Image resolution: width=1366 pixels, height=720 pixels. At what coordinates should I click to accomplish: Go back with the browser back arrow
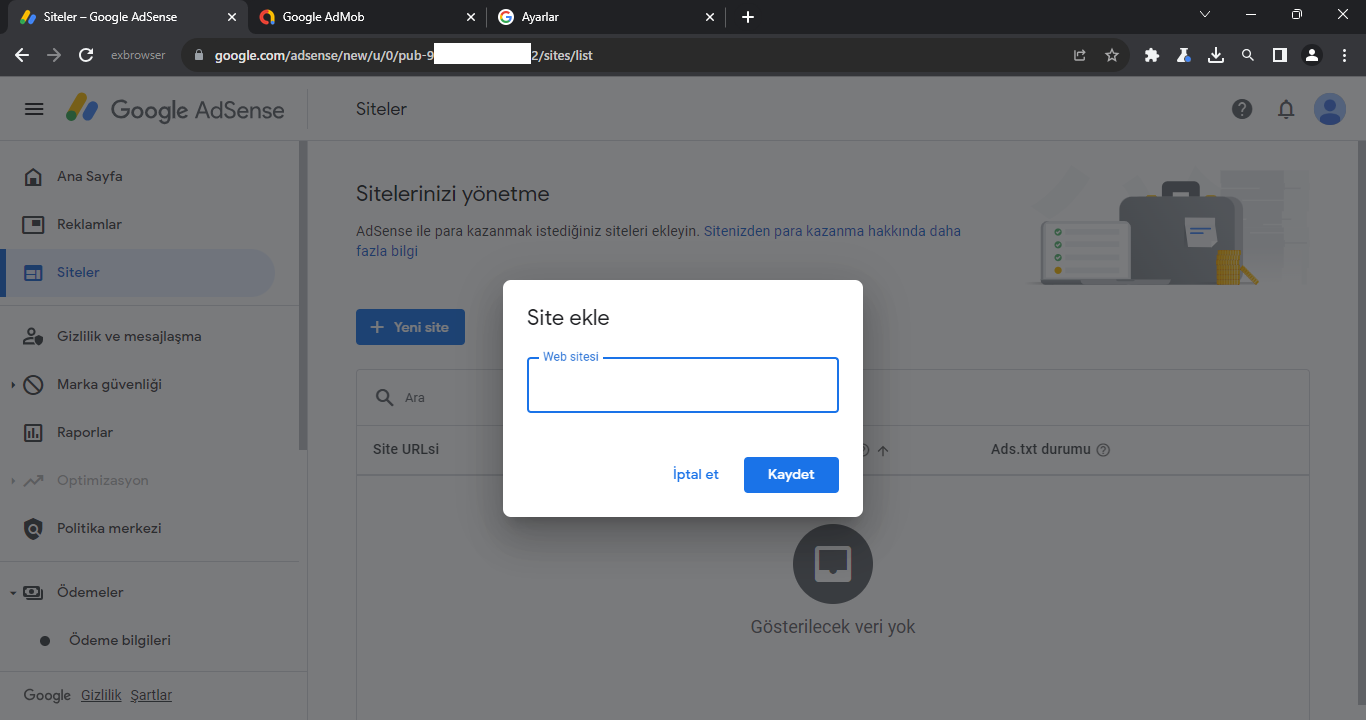pos(22,55)
